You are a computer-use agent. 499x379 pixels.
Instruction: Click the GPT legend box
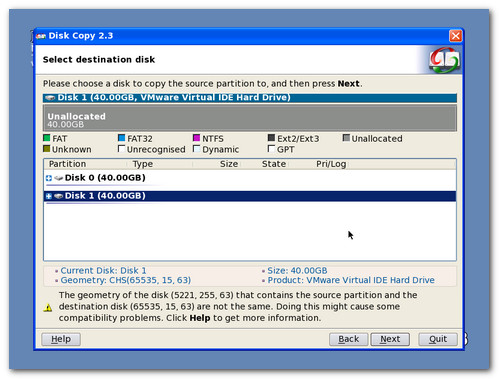(271, 149)
